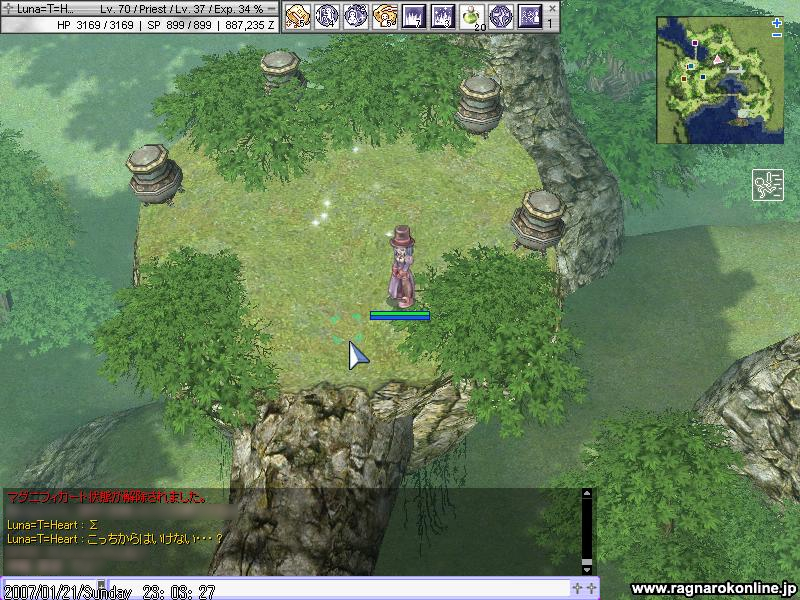Click the HP 3169 / 3169 readout
This screenshot has height=600, width=800.
95,24
